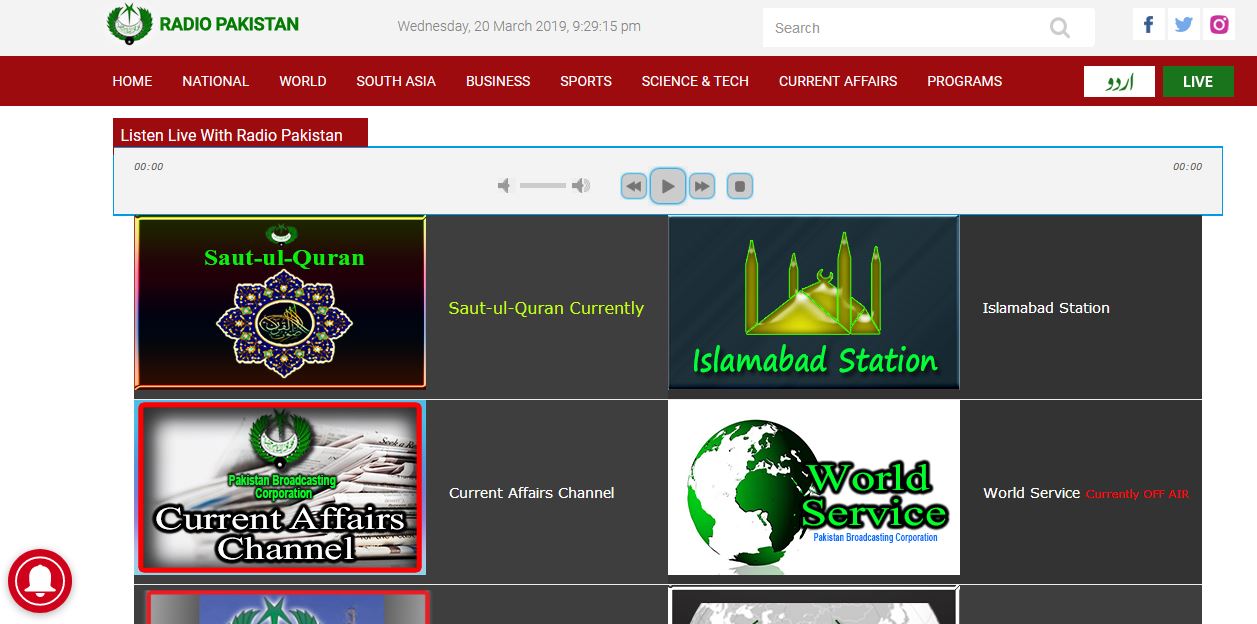Screen dimensions: 1257x624
Task: Adjust the volume slider track
Action: [542, 186]
